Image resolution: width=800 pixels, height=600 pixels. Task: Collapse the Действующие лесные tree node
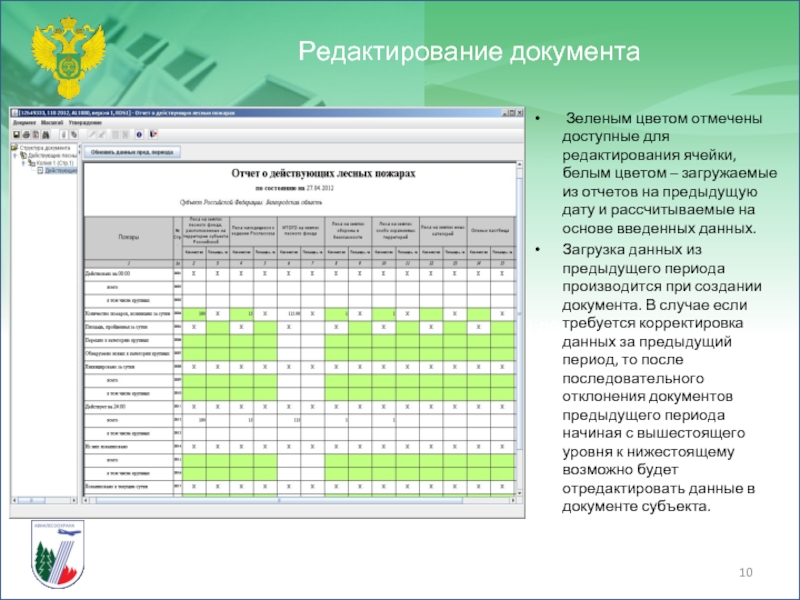[x=17, y=155]
